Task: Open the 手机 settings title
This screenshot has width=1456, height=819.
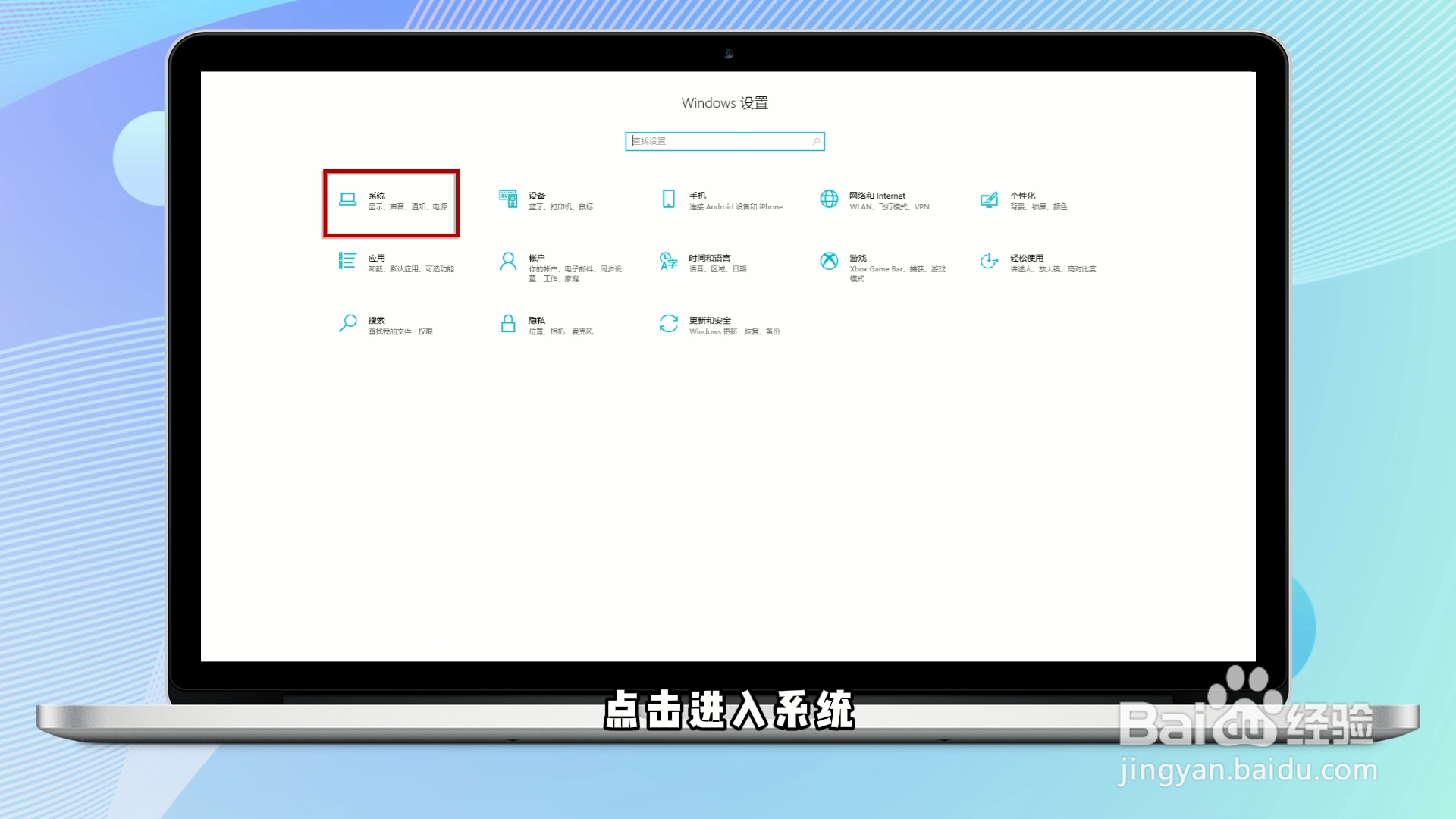Action: point(698,196)
